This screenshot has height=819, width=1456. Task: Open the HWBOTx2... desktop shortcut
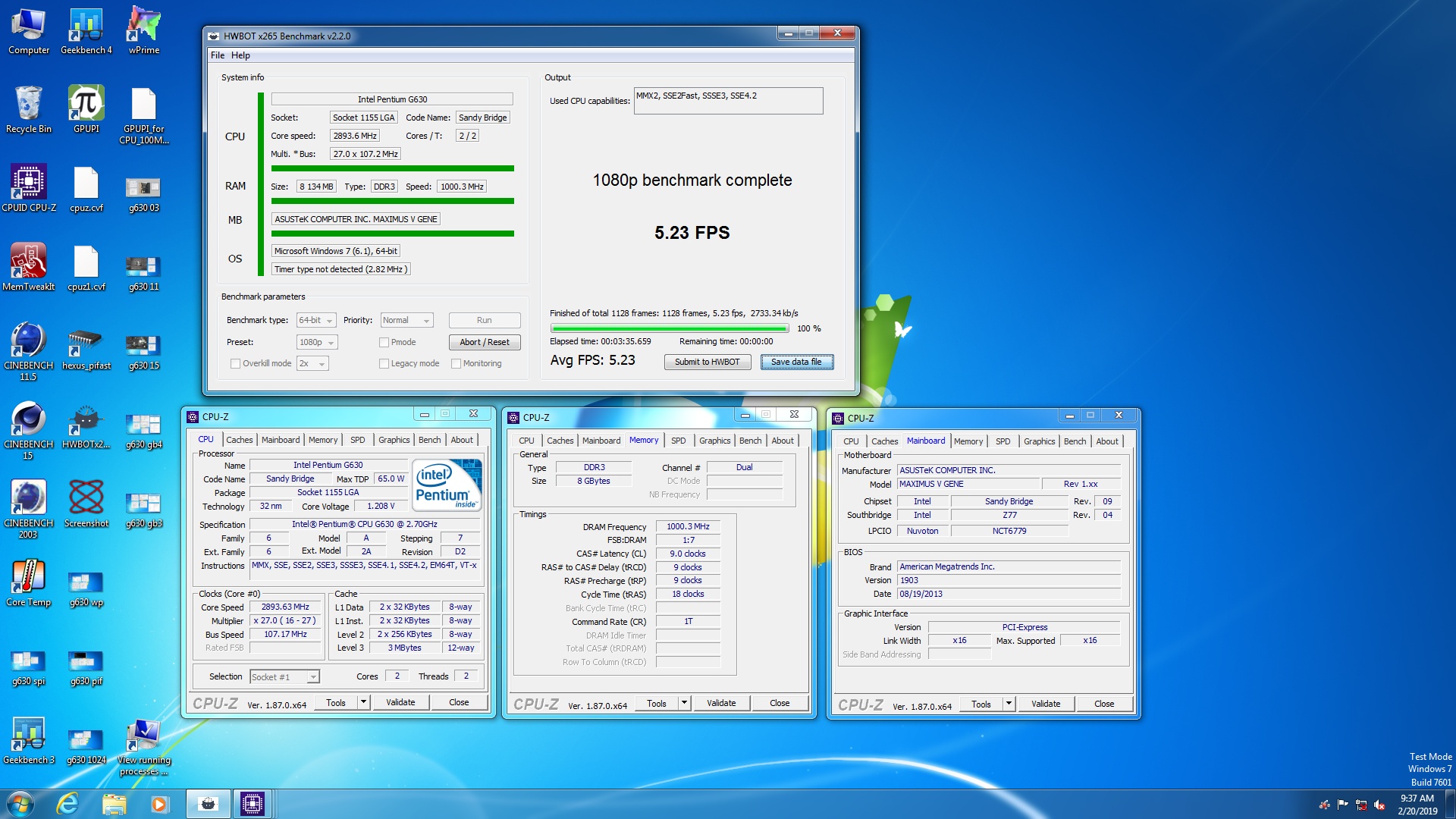coord(86,426)
